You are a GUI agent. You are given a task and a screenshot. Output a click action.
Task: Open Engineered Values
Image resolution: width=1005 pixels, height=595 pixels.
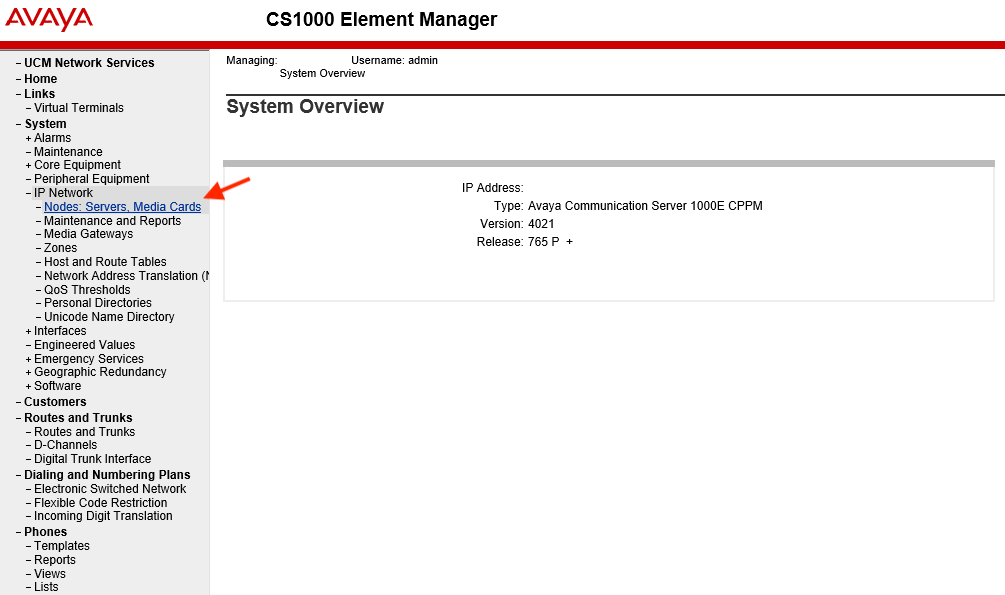coord(85,345)
